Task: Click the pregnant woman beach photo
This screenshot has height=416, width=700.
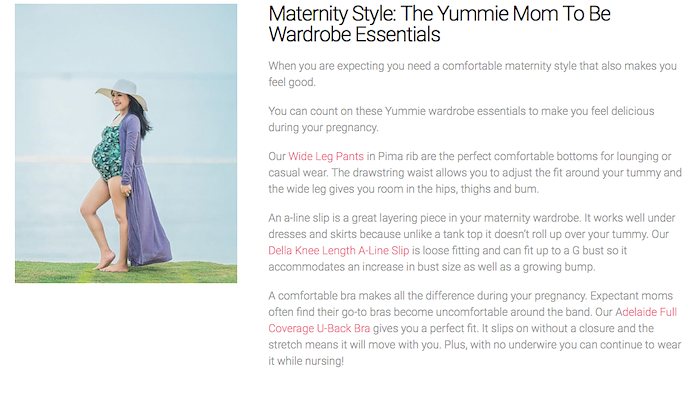Action: pos(126,143)
